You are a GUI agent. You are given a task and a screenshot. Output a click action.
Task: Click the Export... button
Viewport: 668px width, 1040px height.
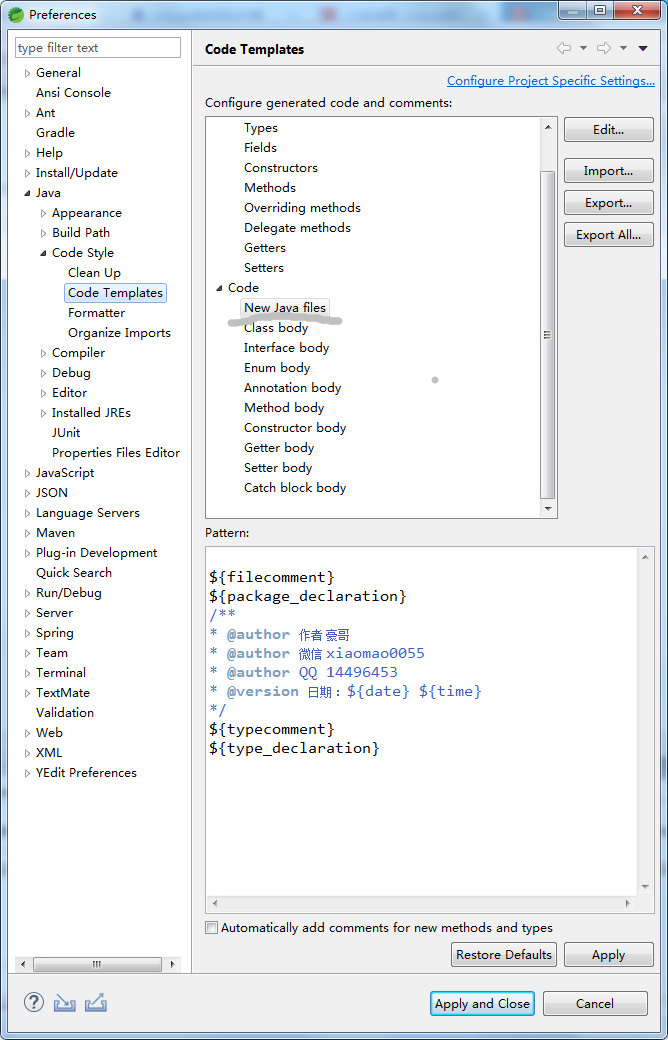click(608, 202)
